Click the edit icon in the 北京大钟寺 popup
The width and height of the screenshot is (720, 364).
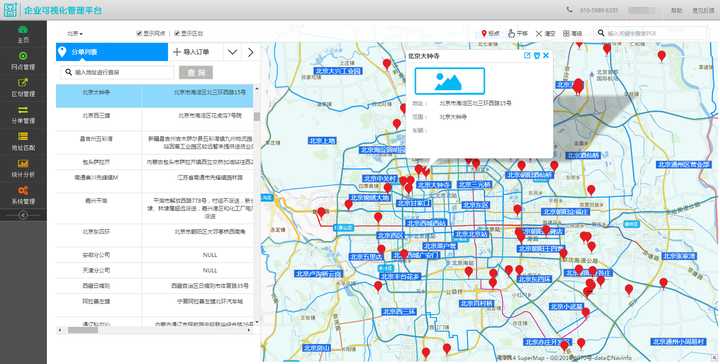[527, 56]
